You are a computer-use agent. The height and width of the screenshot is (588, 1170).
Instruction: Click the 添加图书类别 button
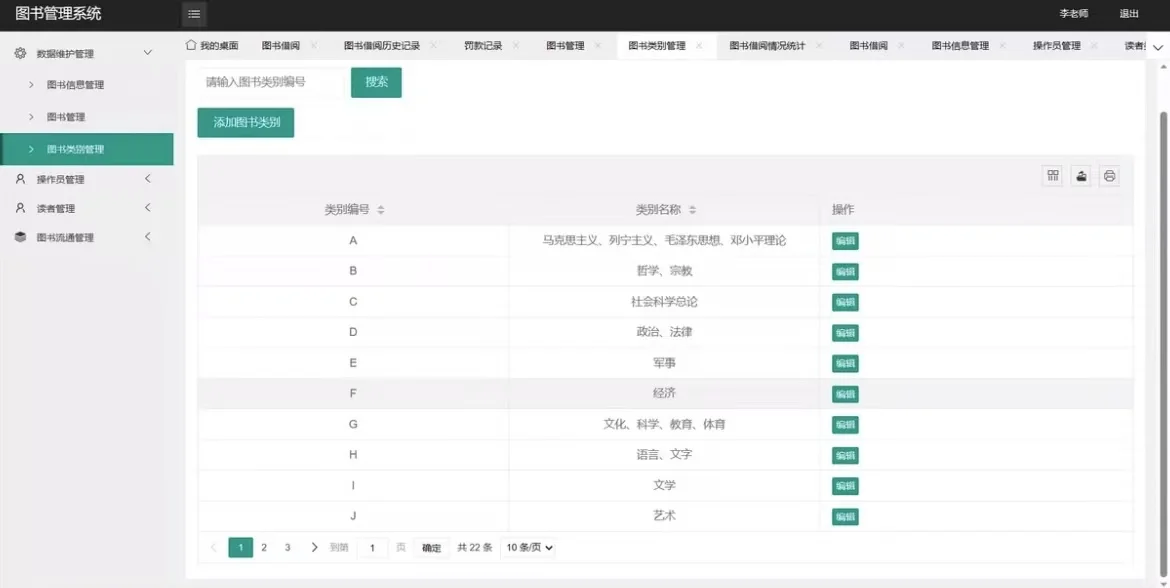[245, 121]
